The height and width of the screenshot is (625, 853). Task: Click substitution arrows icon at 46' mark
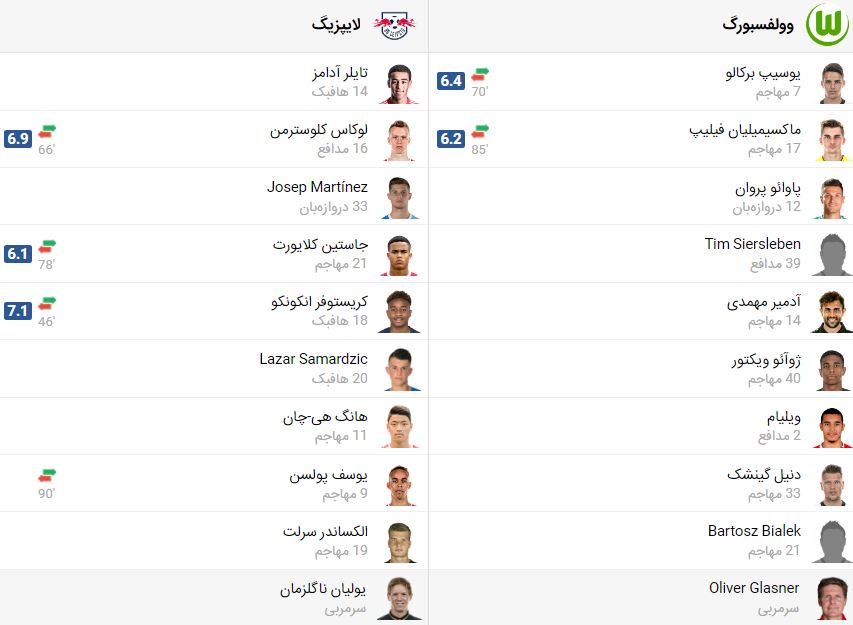pyautogui.click(x=47, y=304)
